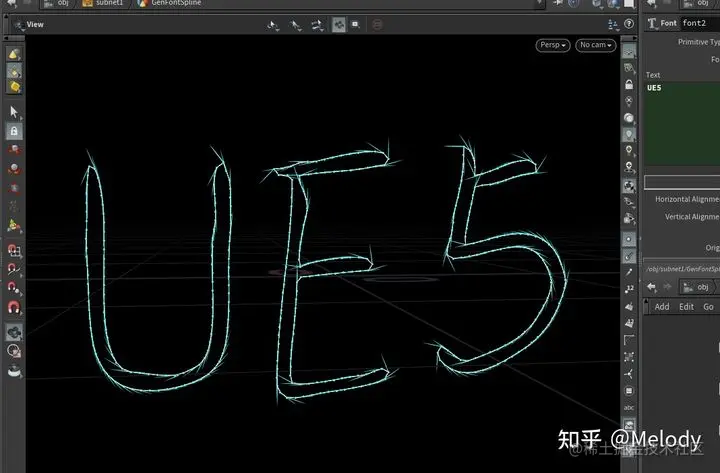Screen dimensions: 720x473
Task: Toggle grid snapping magnet icon
Action: tap(14, 251)
